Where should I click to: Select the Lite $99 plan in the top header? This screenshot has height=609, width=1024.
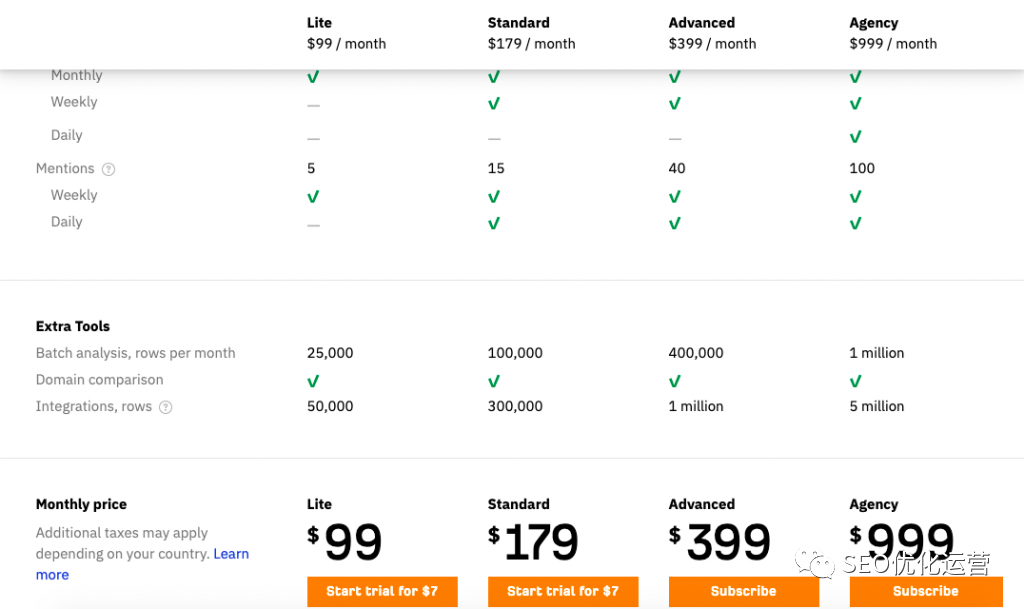(x=346, y=33)
